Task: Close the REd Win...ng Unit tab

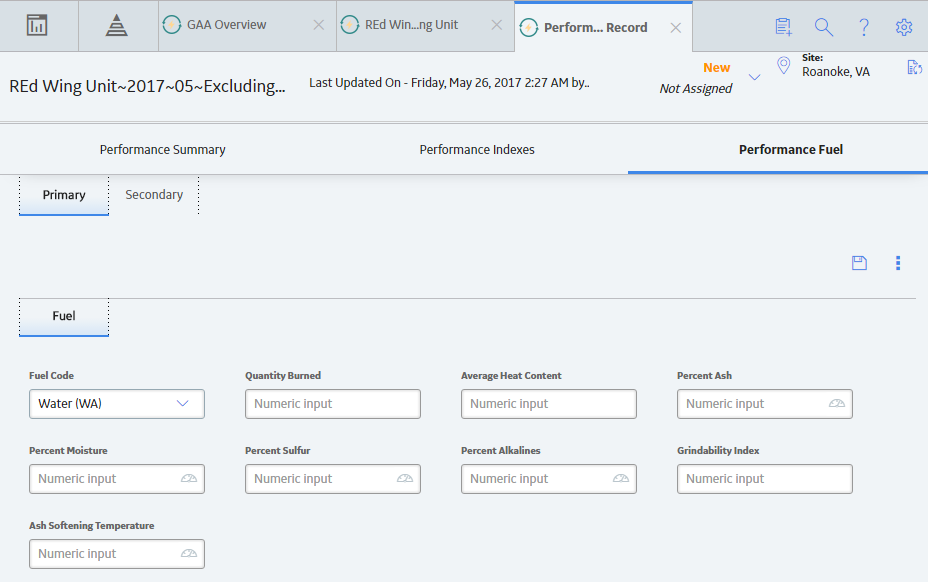Action: pos(497,25)
